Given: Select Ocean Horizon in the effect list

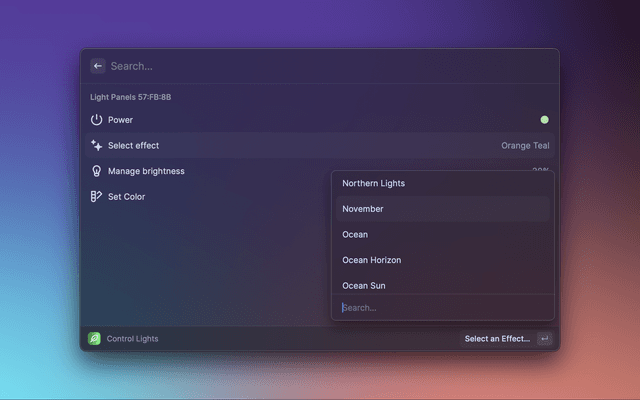Looking at the screenshot, I should 370,260.
